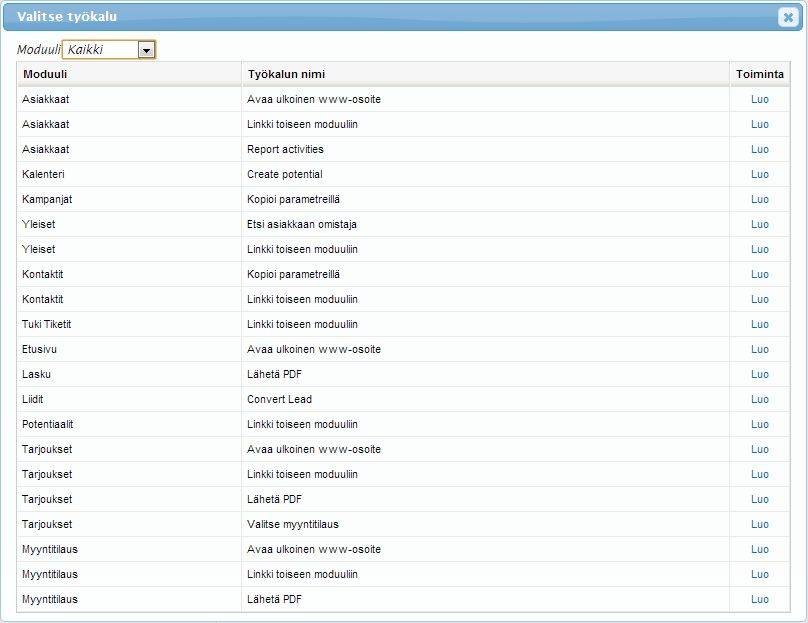Screen dimensions: 808x623
Task: Open the Moduuli dropdown showing Kaikki
Action: point(147,49)
